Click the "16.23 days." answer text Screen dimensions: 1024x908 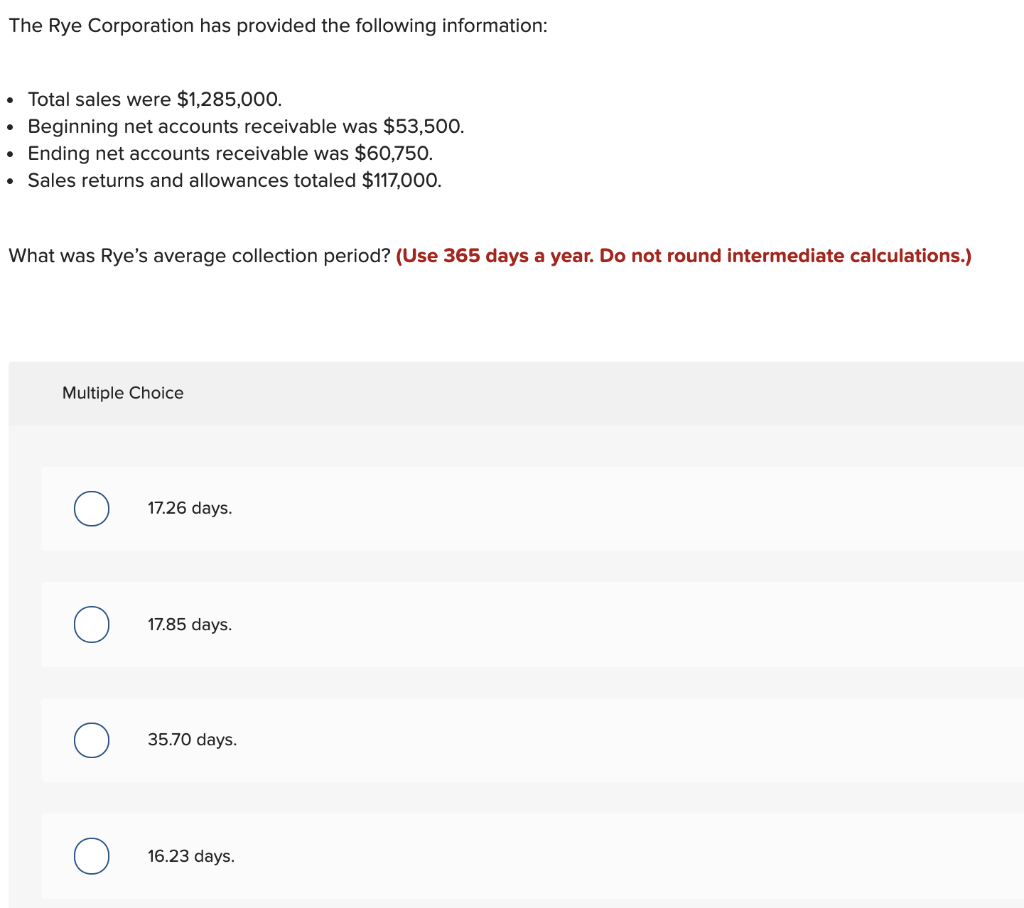coord(191,856)
